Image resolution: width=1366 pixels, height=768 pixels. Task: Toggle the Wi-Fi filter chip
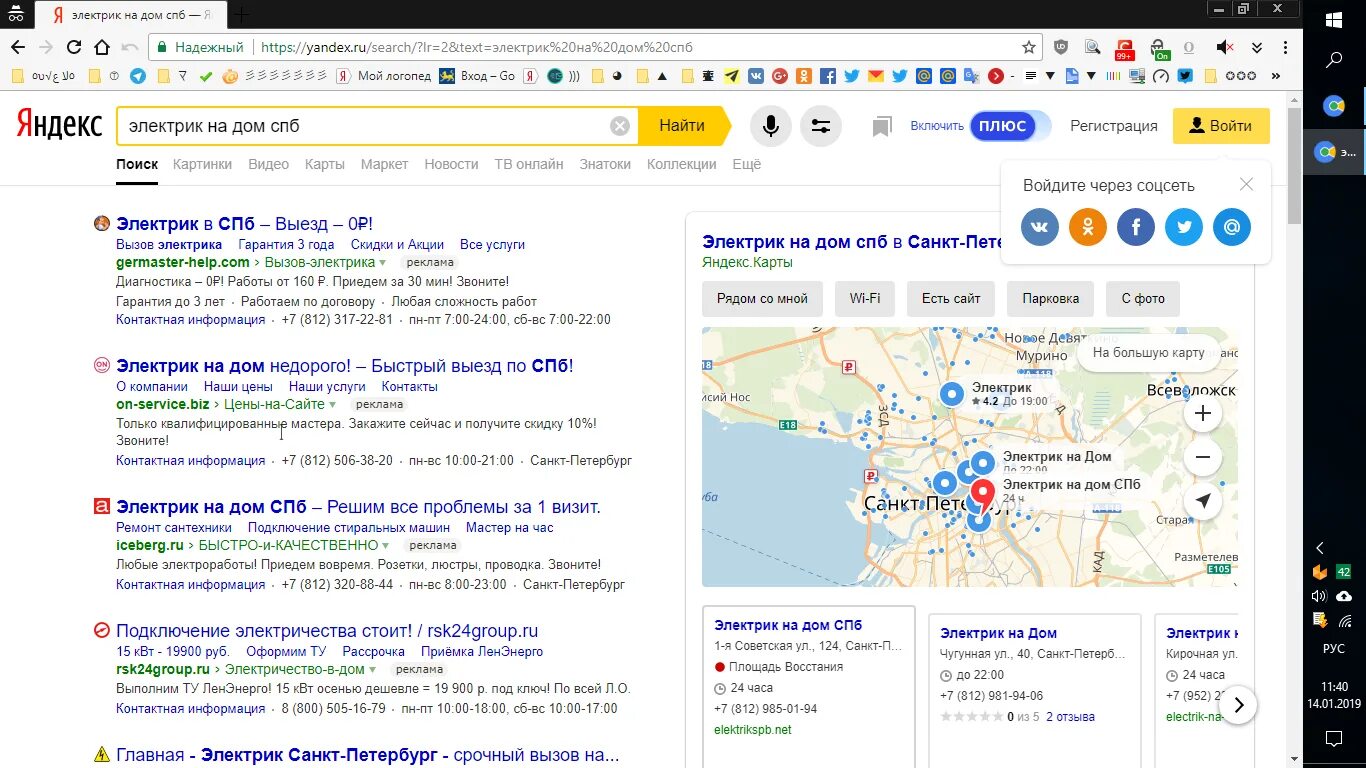click(x=865, y=298)
